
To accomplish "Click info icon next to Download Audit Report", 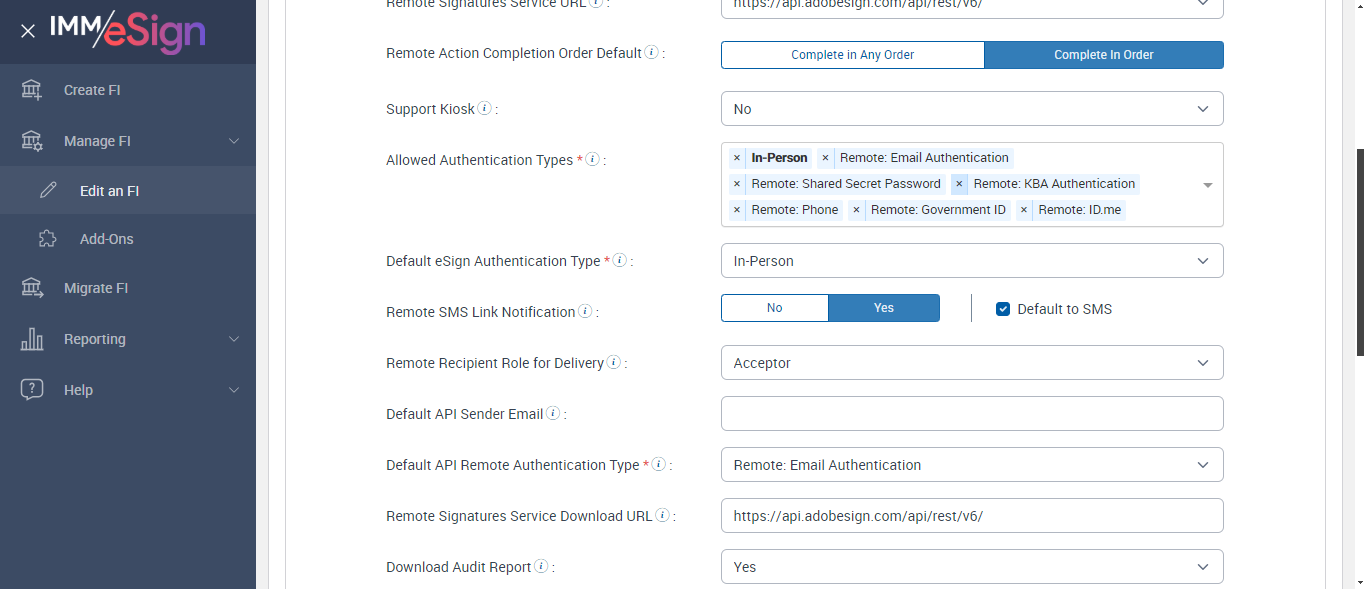I will (x=541, y=566).
